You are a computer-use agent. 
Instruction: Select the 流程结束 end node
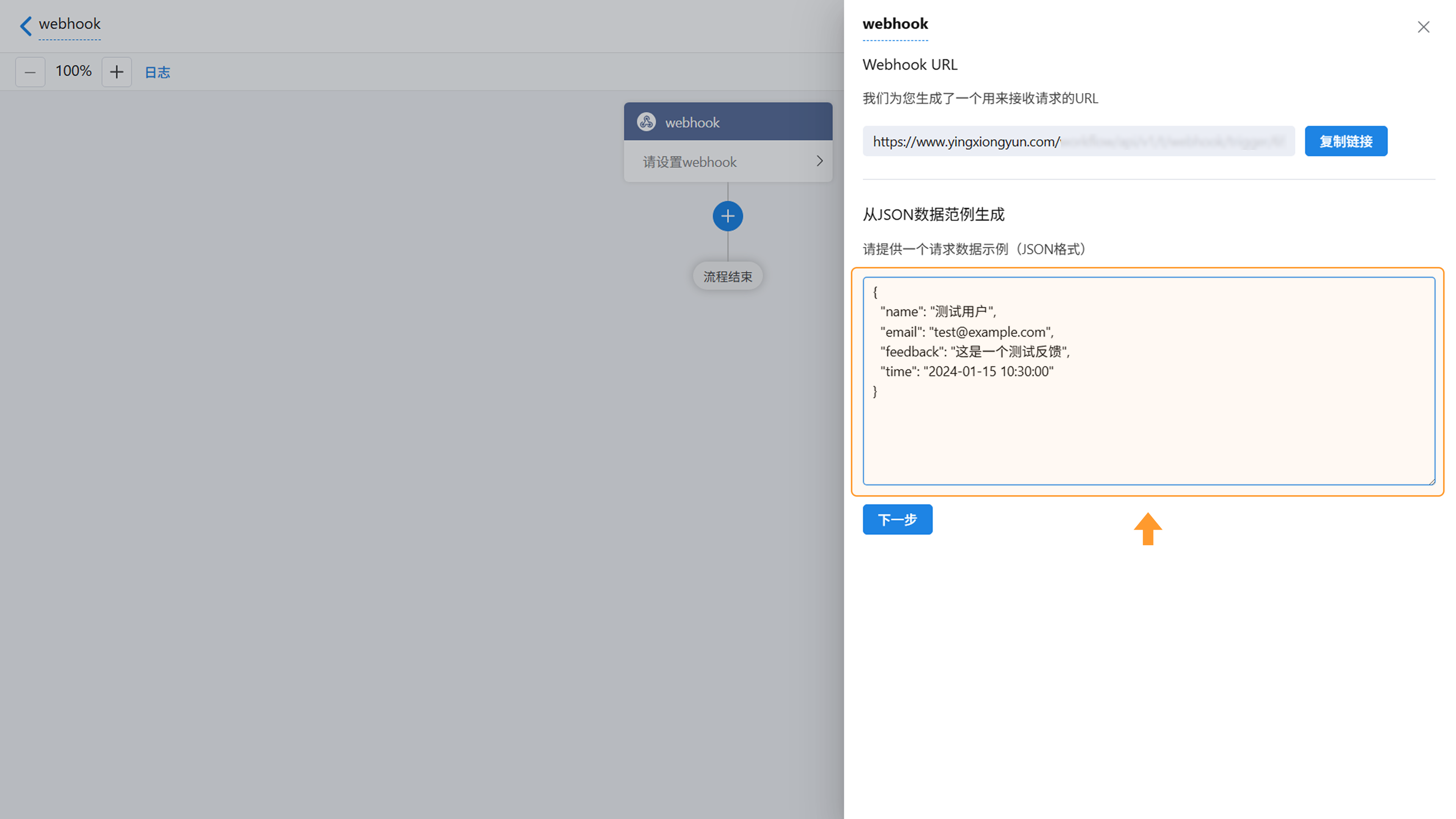tap(728, 276)
